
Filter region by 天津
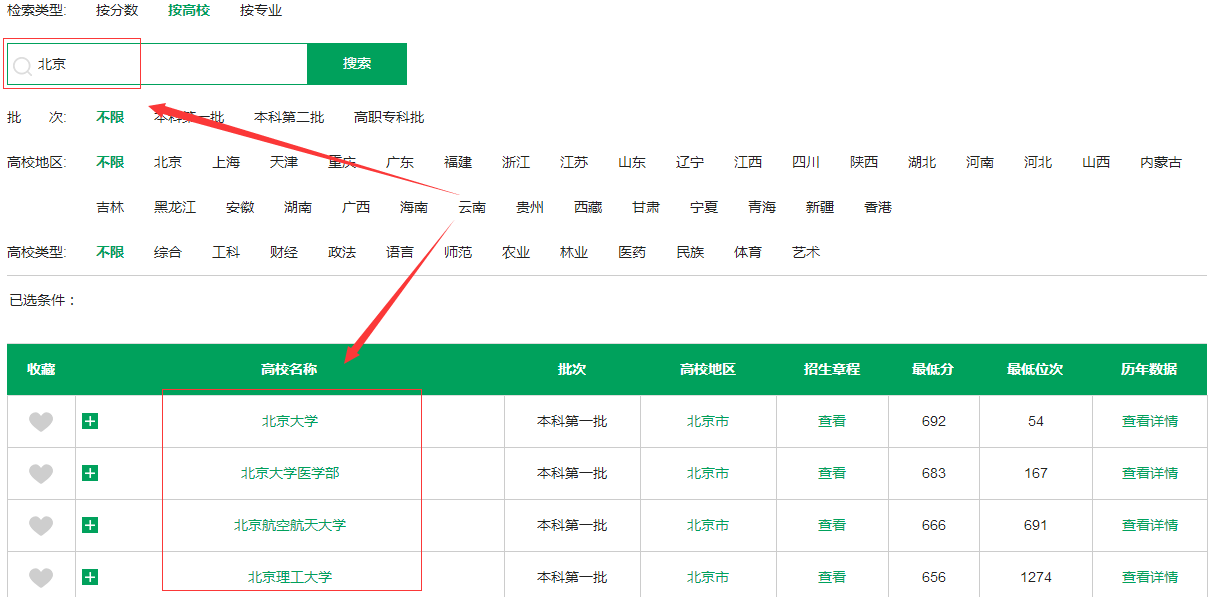[284, 162]
